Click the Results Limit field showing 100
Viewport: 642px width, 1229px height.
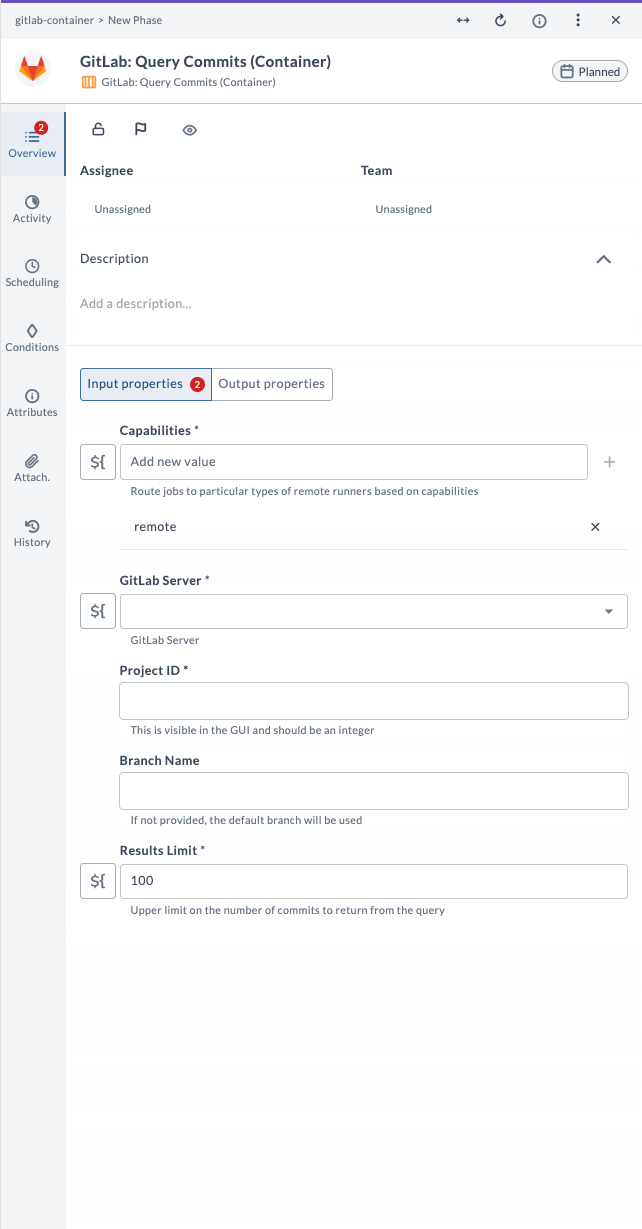tap(374, 881)
